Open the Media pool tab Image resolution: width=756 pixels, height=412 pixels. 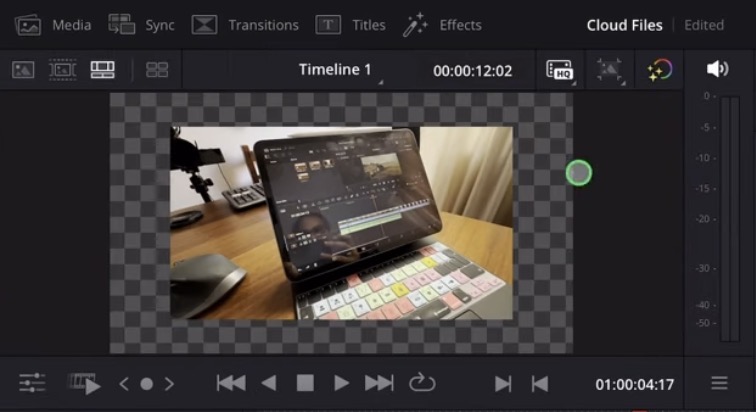click(x=53, y=25)
